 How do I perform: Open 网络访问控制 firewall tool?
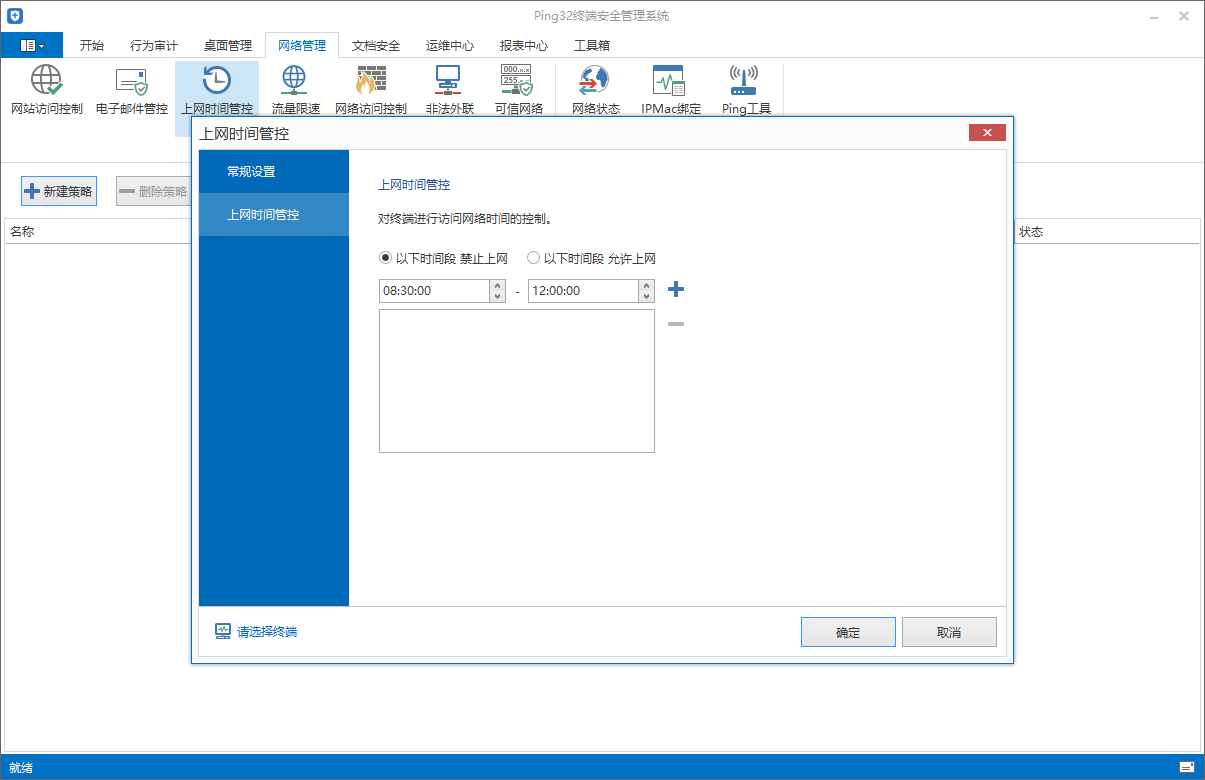click(x=371, y=90)
